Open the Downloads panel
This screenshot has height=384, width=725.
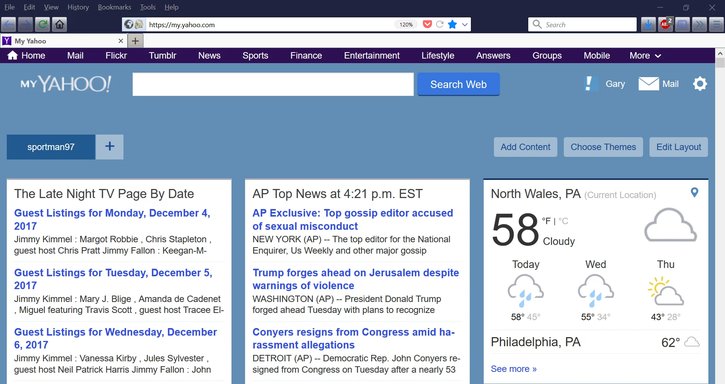coord(648,25)
